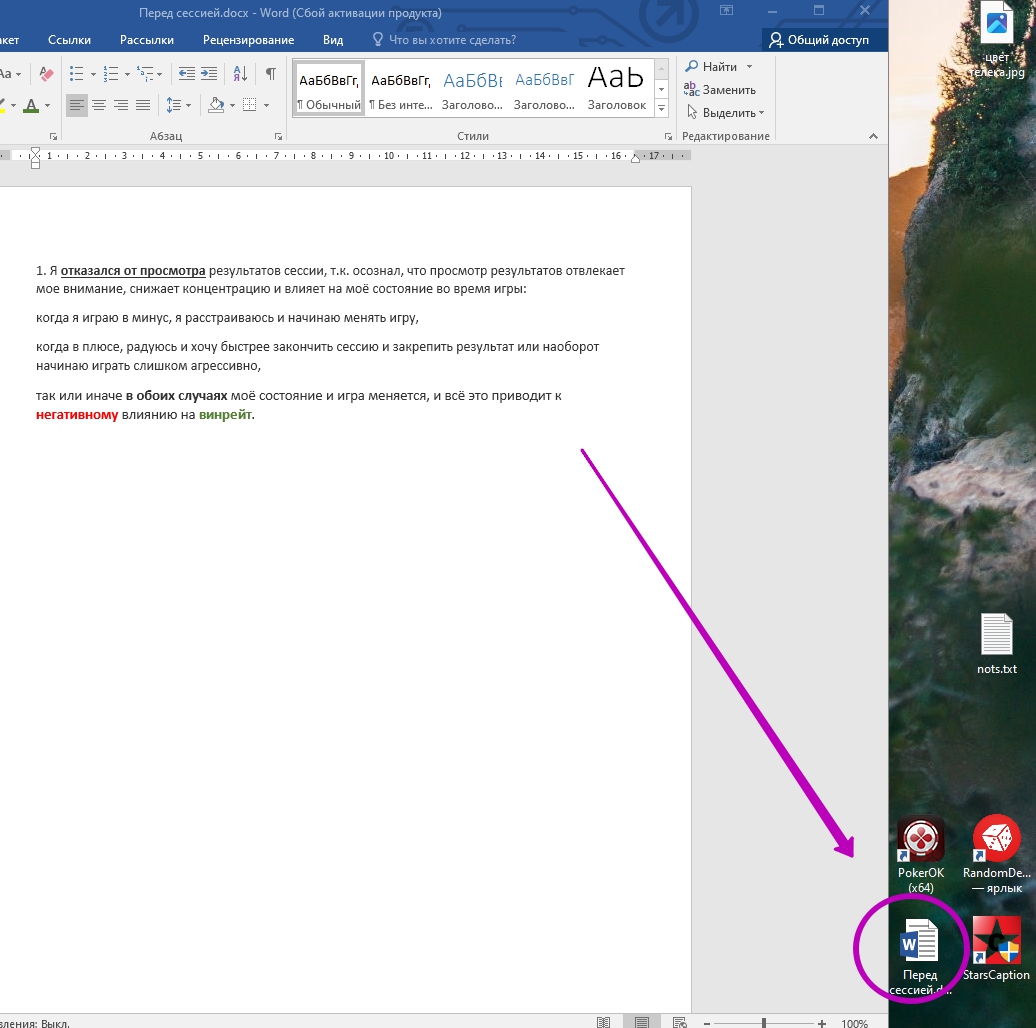Select the Без интервала style
This screenshot has width=1036, height=1028.
coord(400,89)
